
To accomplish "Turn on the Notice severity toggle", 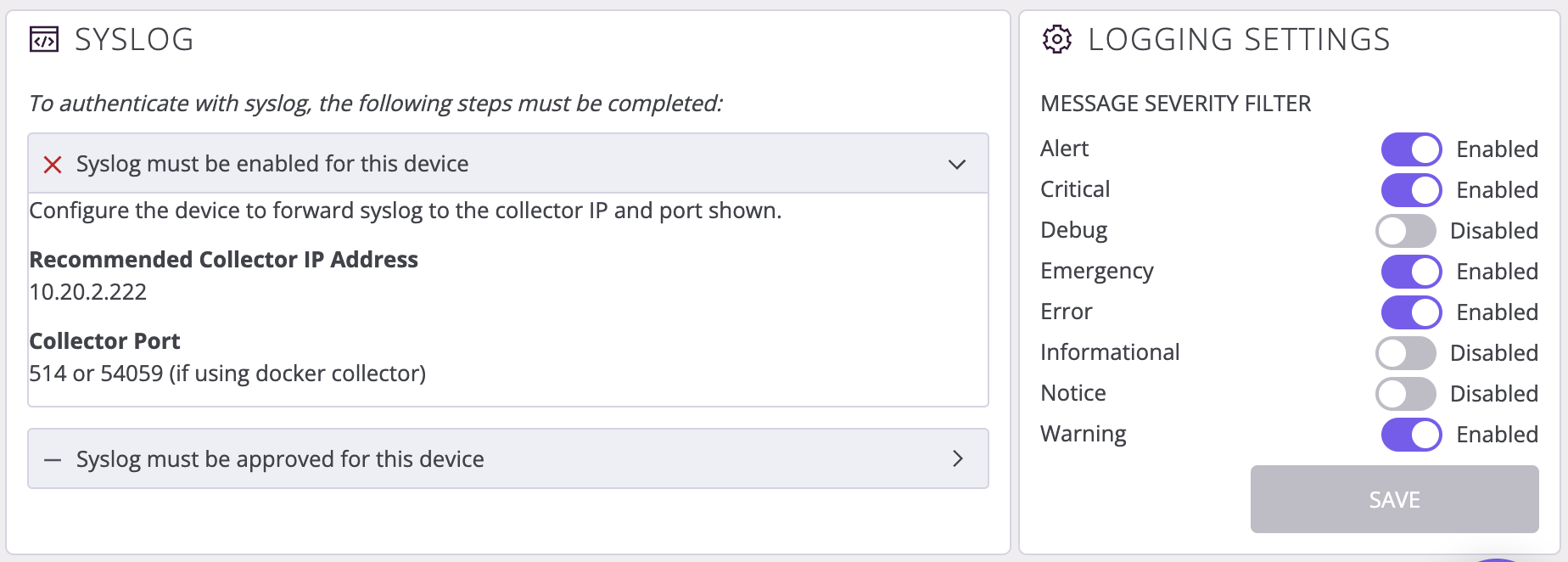I will click(1406, 394).
